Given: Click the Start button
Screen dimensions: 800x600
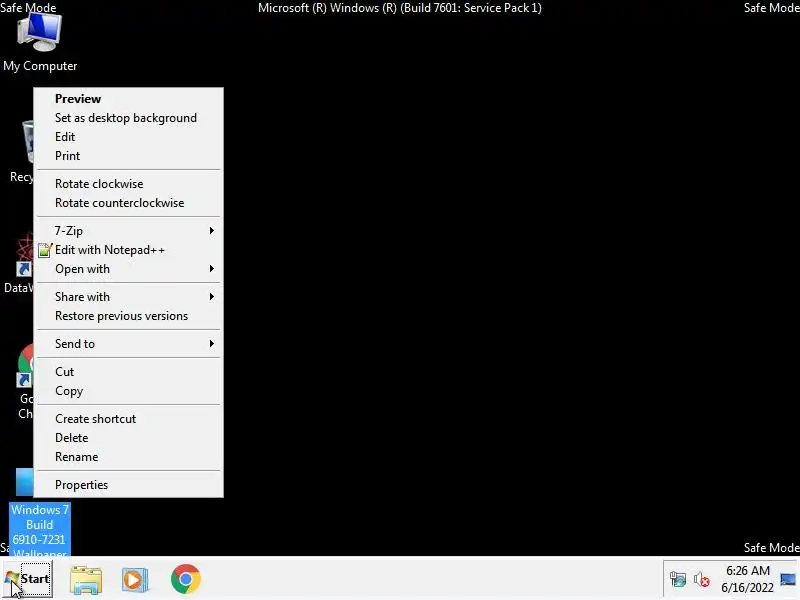Looking at the screenshot, I should coord(28,579).
